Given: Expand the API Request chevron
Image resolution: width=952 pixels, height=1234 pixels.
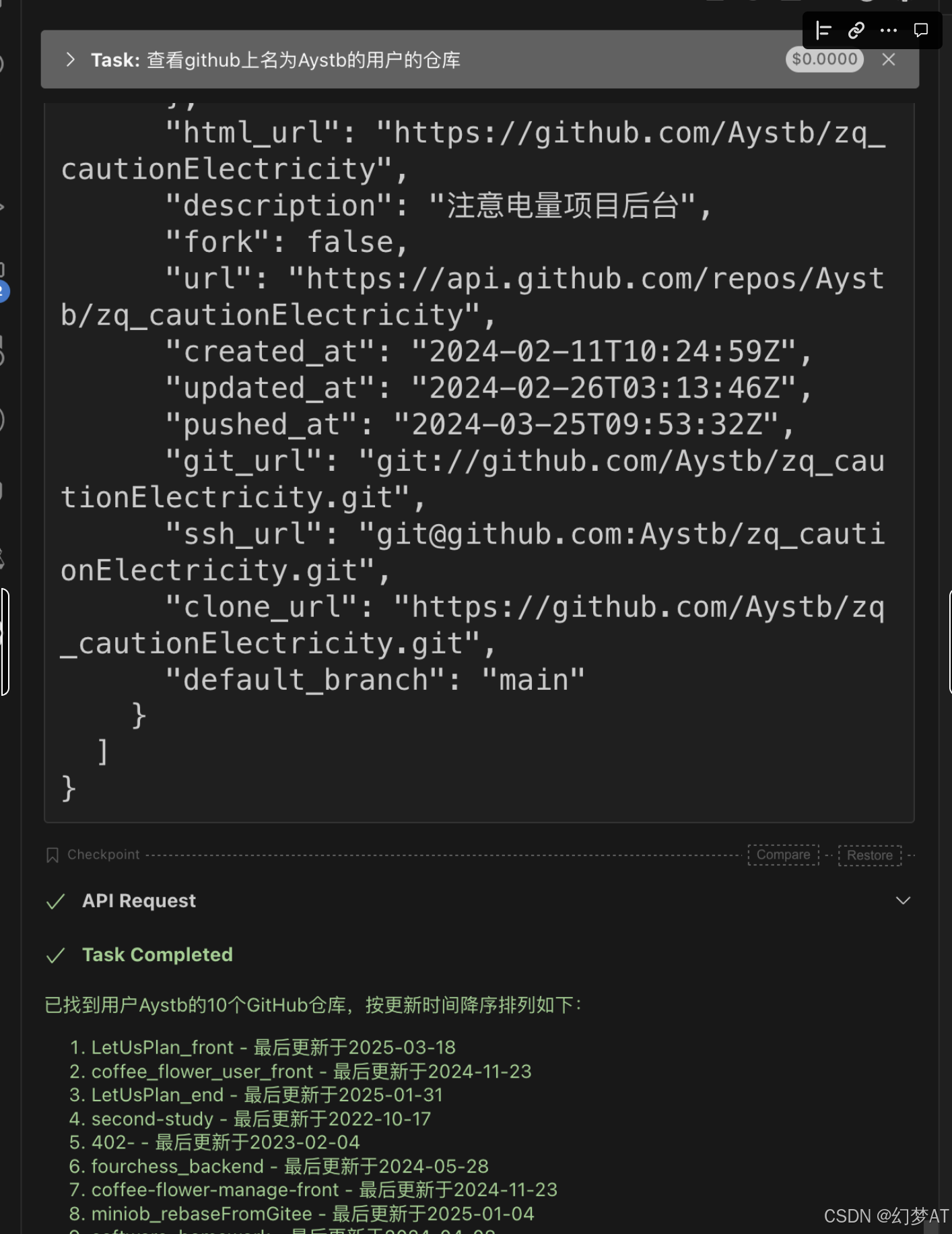Looking at the screenshot, I should (903, 901).
